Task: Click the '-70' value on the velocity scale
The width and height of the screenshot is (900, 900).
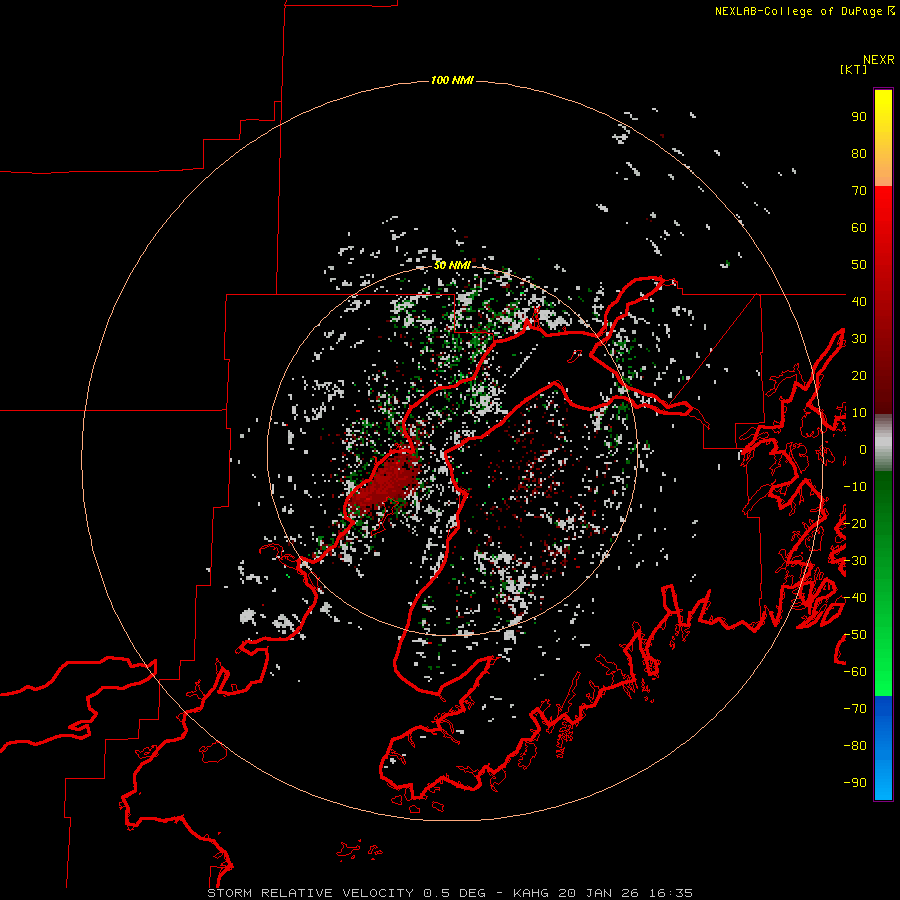Action: (855, 709)
